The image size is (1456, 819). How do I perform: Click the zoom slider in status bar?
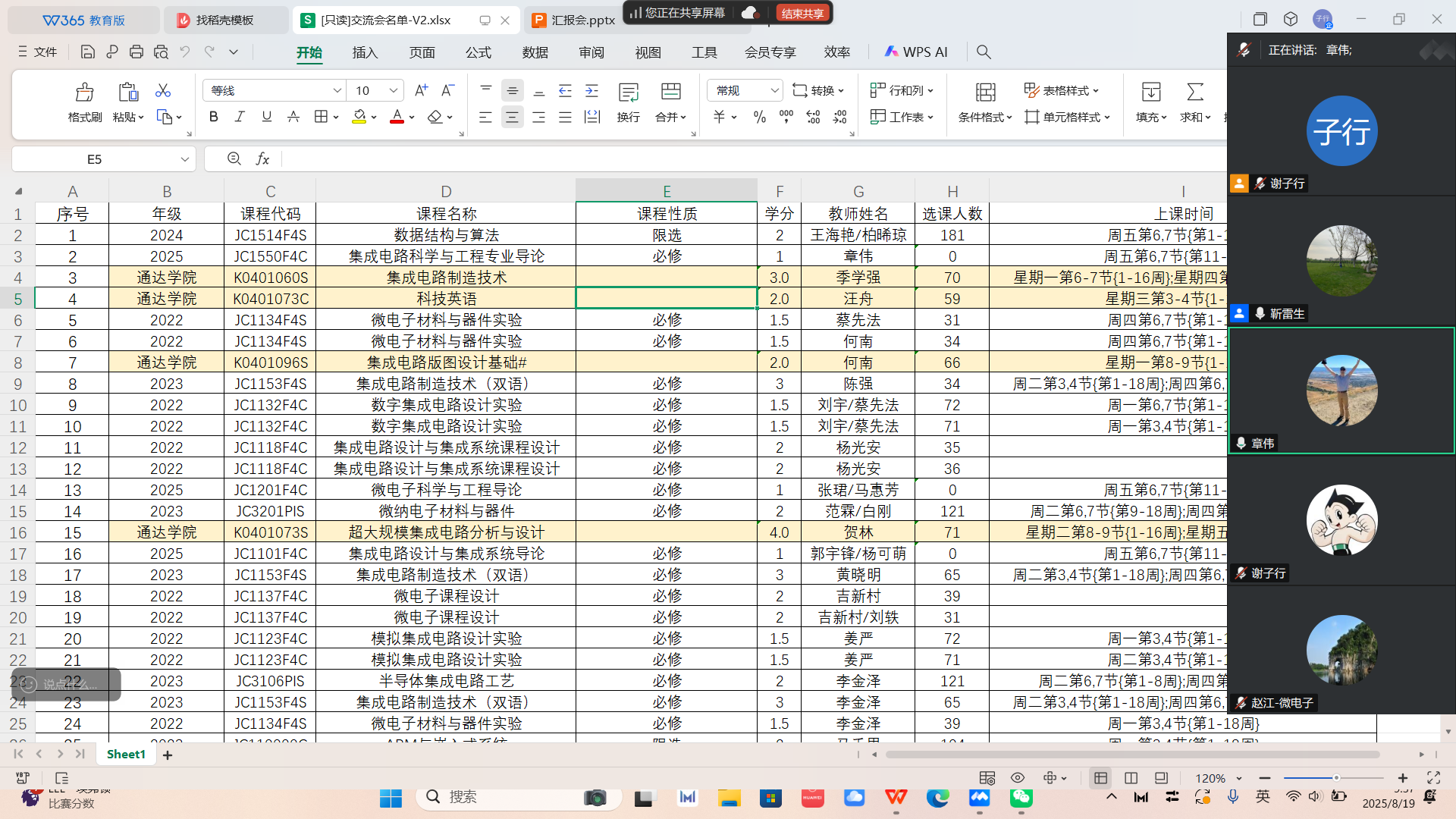click(1335, 778)
